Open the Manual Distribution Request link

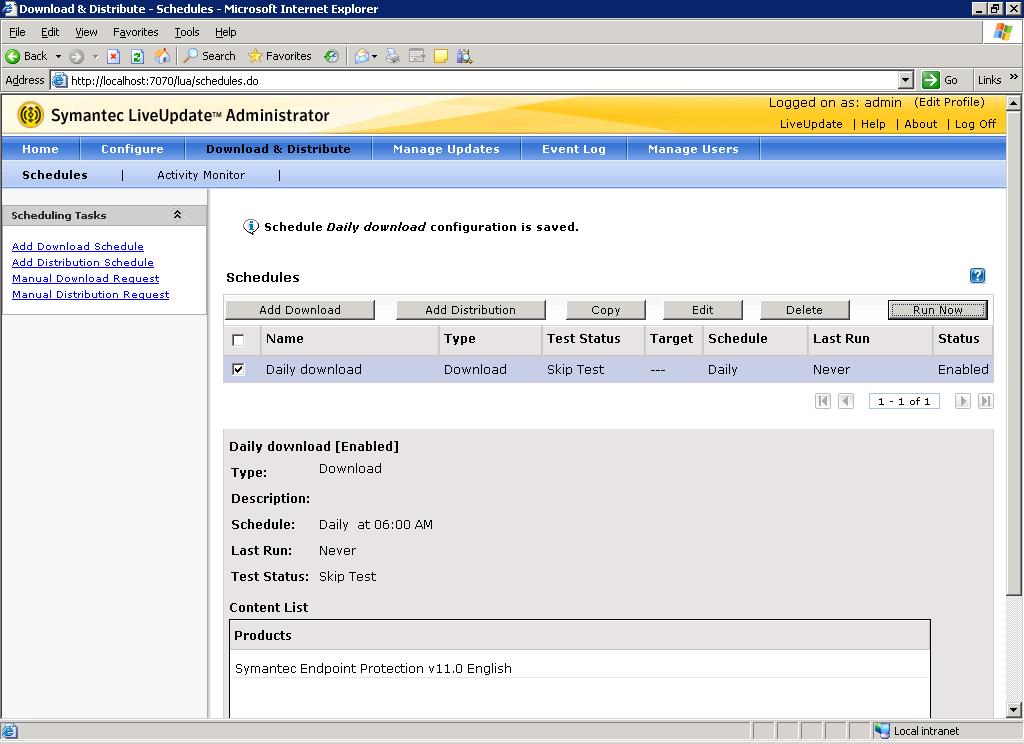click(x=91, y=294)
